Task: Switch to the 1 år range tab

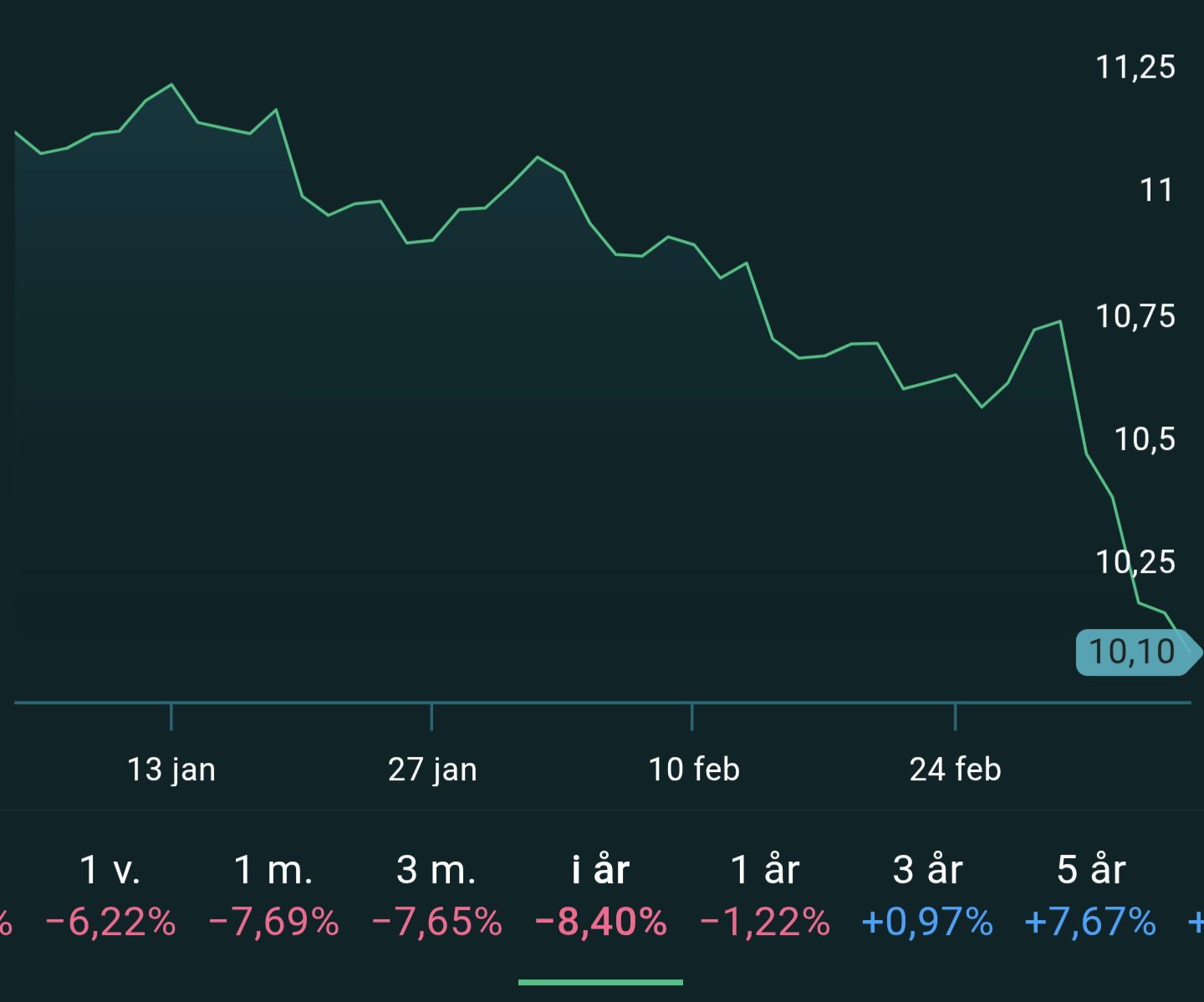Action: (x=765, y=870)
